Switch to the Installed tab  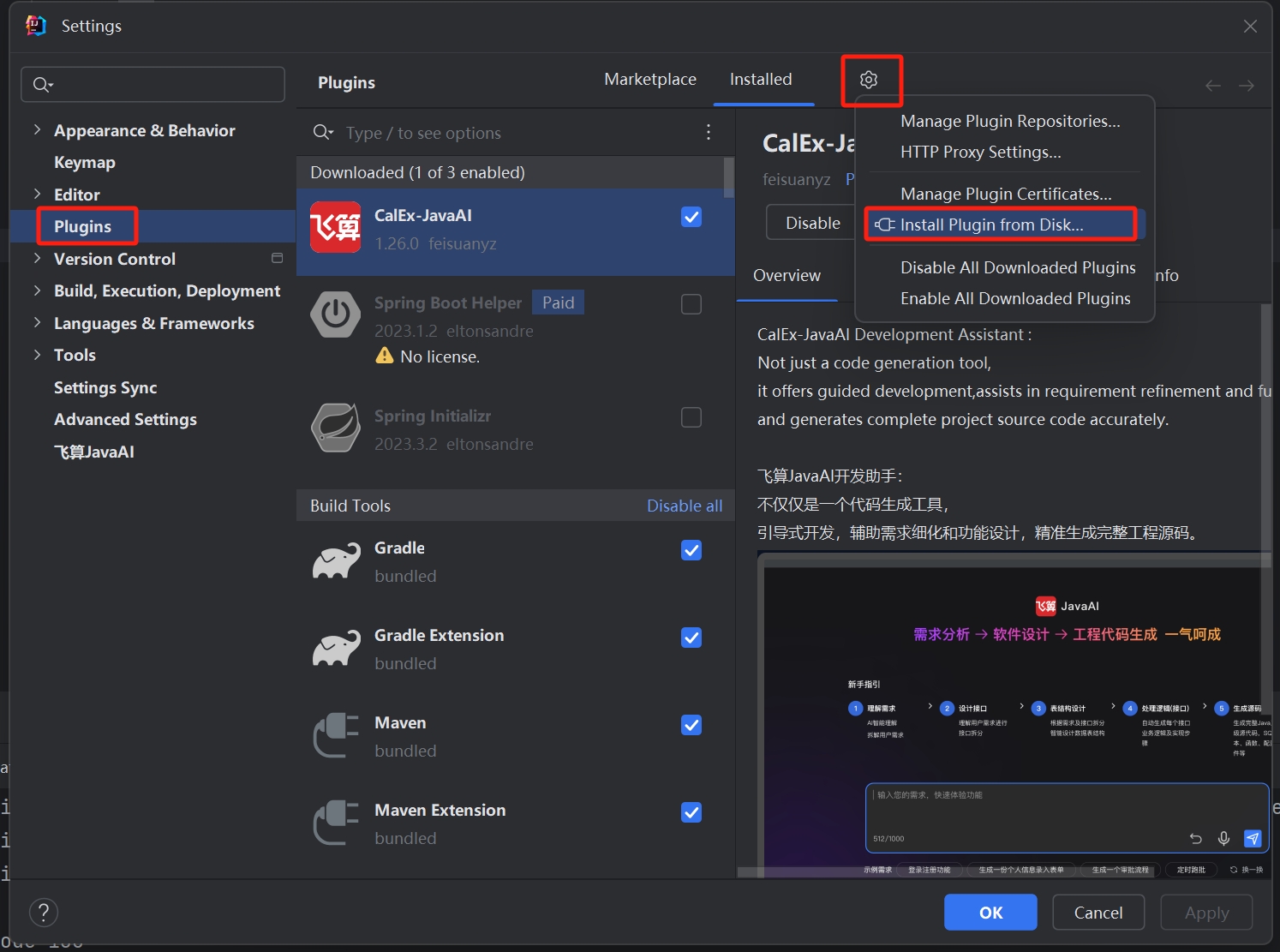pyautogui.click(x=761, y=80)
